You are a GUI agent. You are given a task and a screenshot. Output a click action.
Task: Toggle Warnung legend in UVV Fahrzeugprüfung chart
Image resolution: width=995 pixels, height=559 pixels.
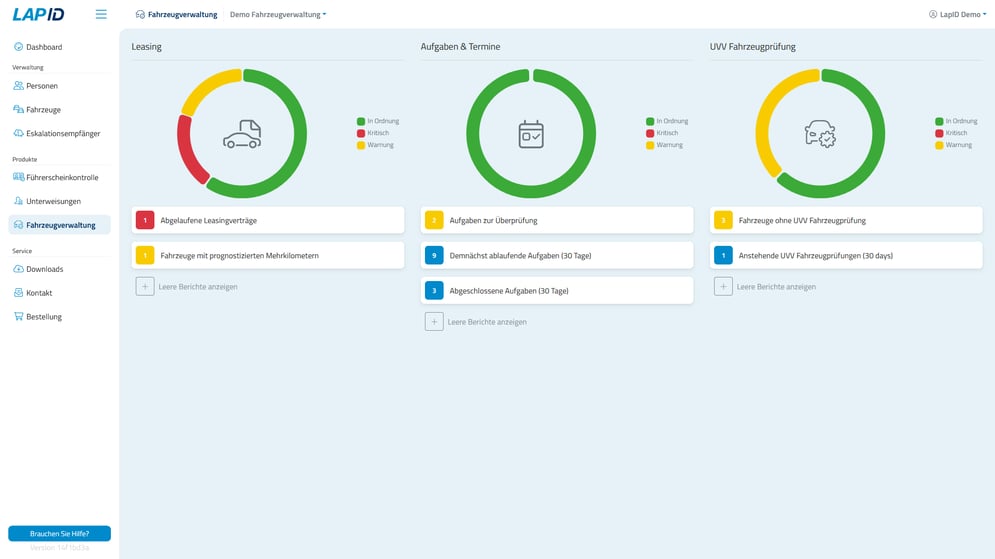pos(954,145)
